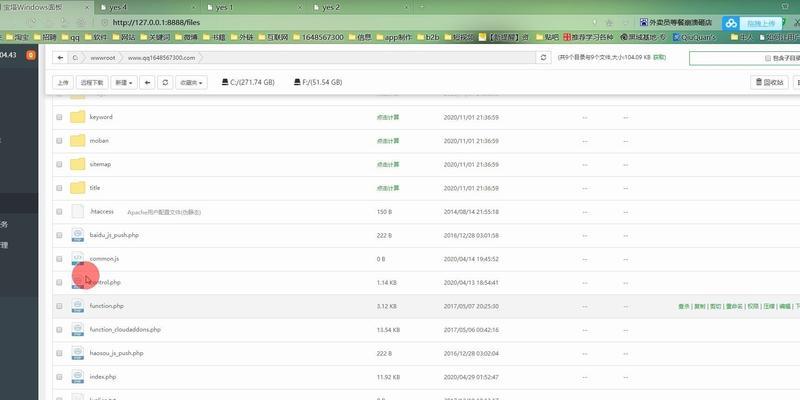Open the keyword folder icon

[x=78, y=117]
